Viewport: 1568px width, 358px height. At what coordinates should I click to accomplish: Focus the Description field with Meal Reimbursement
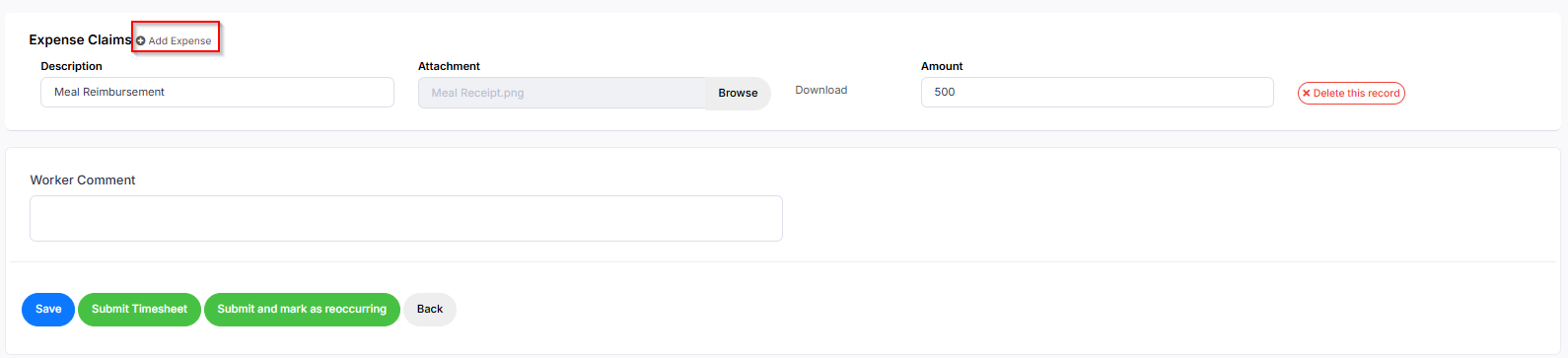pyautogui.click(x=217, y=92)
